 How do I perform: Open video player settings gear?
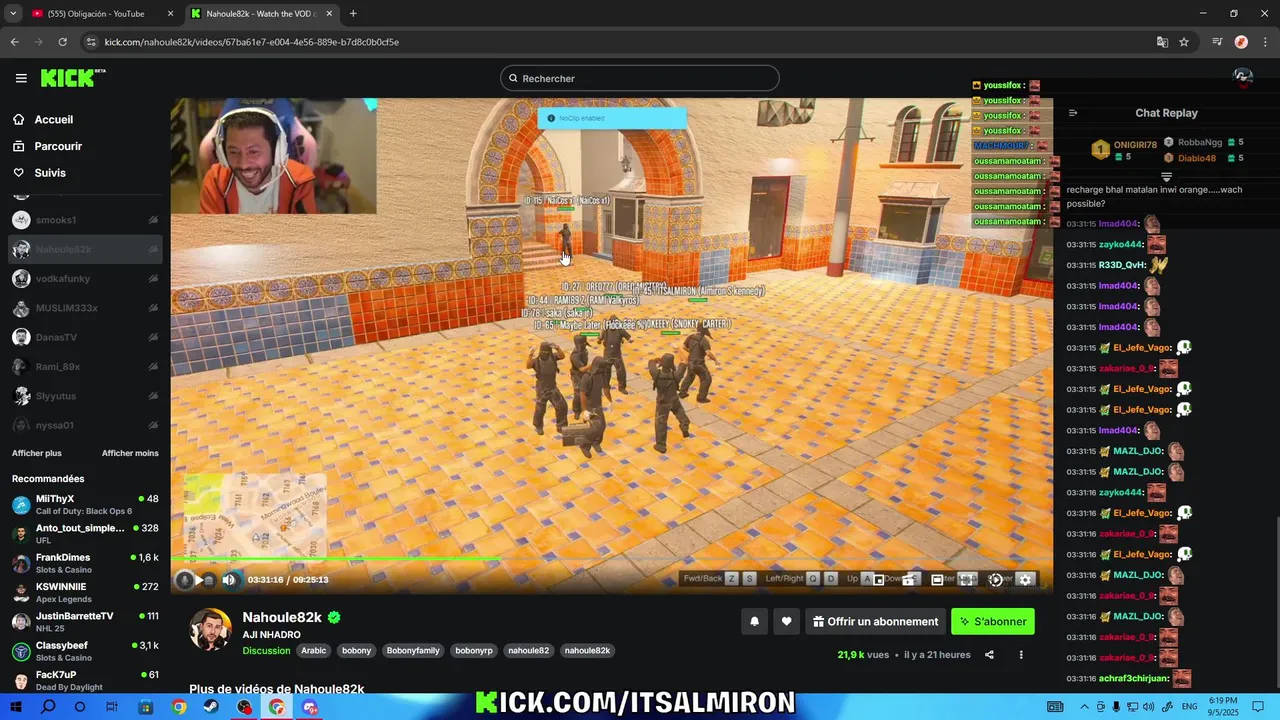click(1025, 580)
